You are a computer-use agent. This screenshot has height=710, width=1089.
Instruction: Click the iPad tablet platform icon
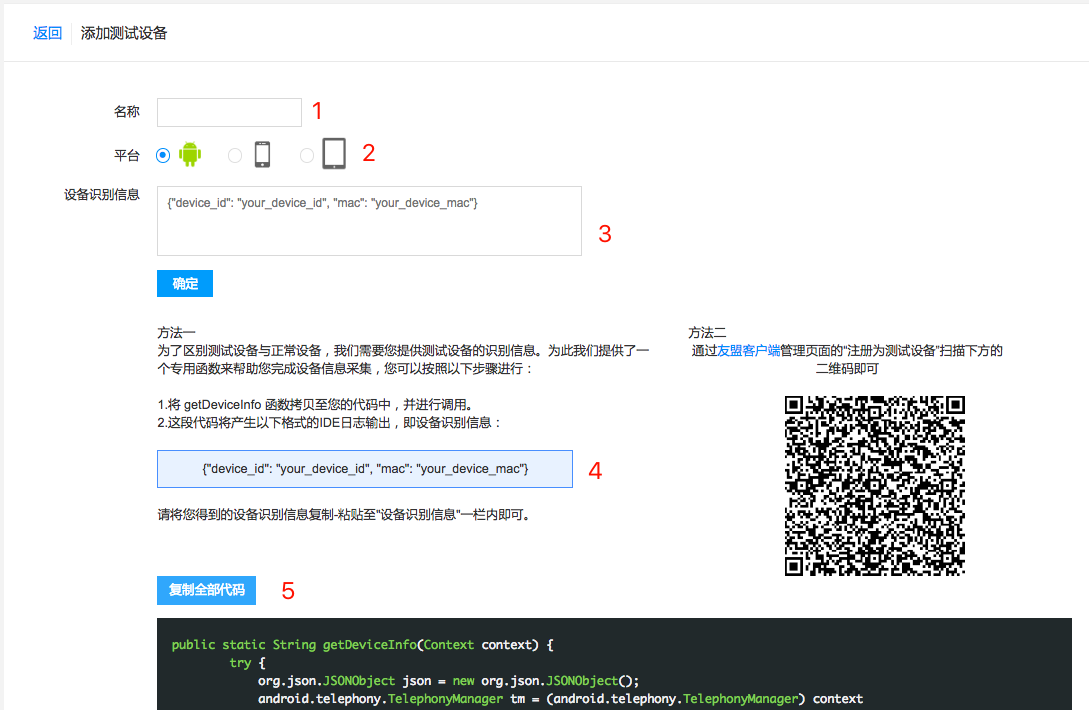[334, 154]
